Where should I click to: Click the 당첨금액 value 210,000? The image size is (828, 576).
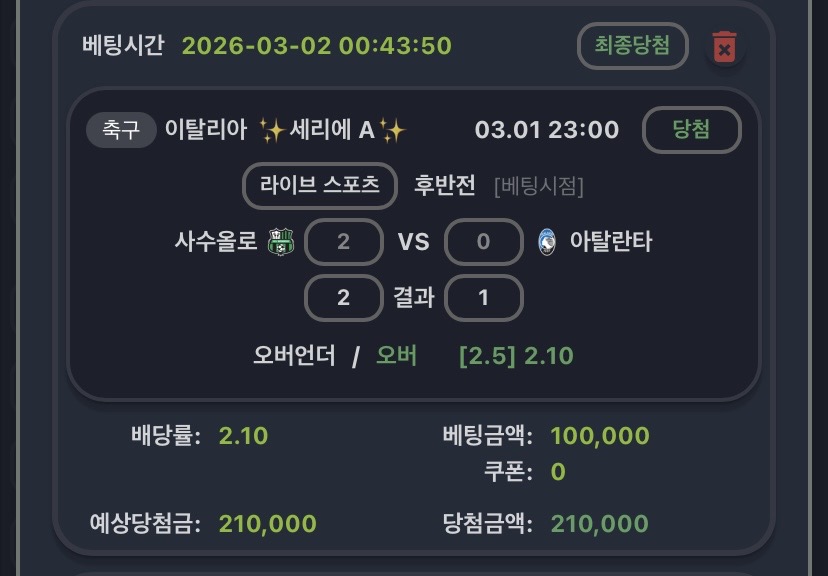point(599,523)
